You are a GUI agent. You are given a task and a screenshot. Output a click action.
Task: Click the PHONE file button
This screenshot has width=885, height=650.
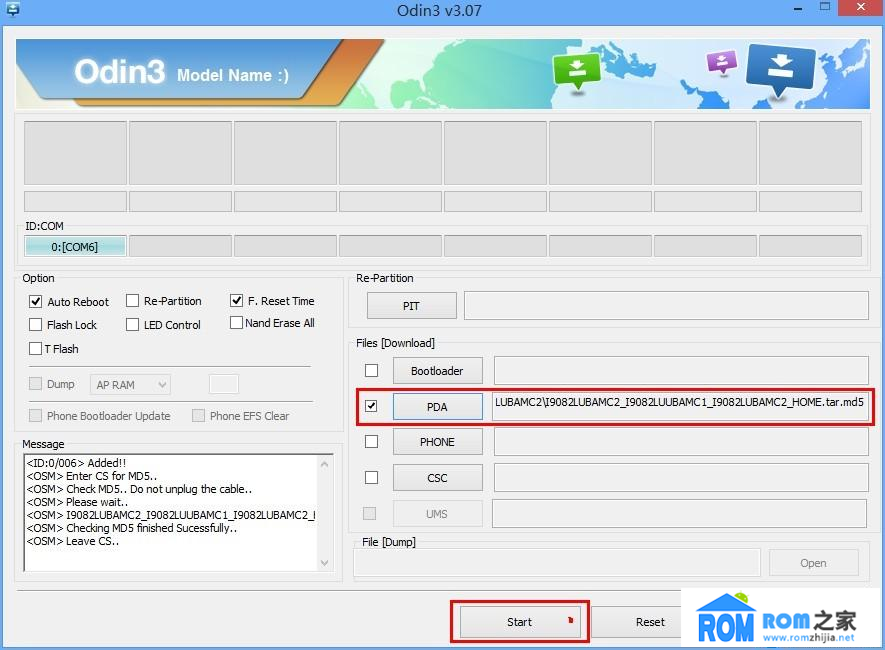(437, 442)
